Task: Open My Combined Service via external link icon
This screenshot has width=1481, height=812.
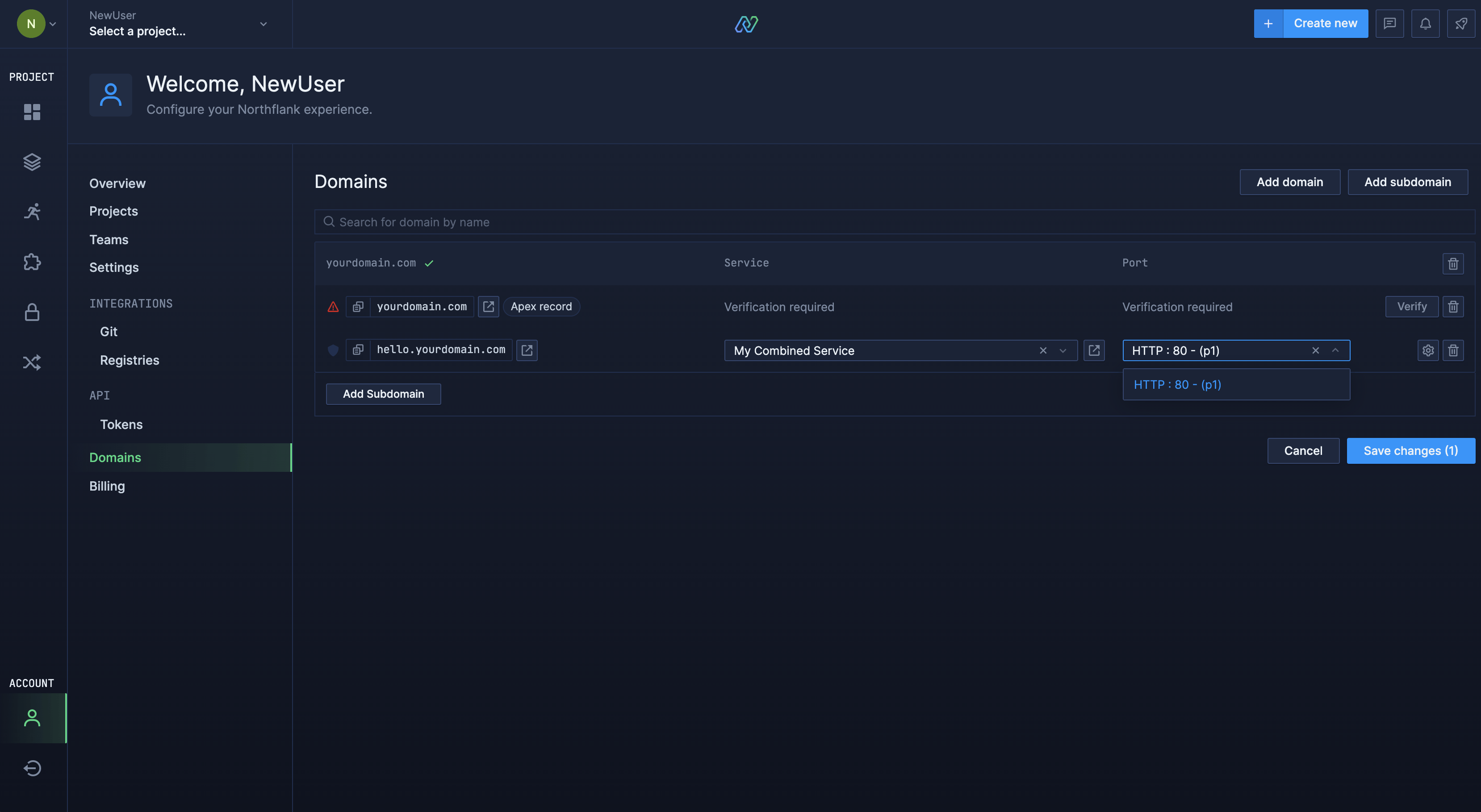Action: point(1094,350)
